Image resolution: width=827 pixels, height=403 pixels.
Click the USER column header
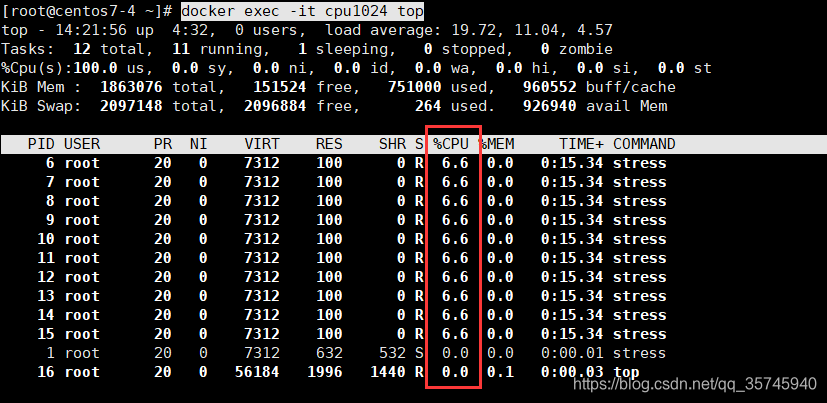pos(82,144)
